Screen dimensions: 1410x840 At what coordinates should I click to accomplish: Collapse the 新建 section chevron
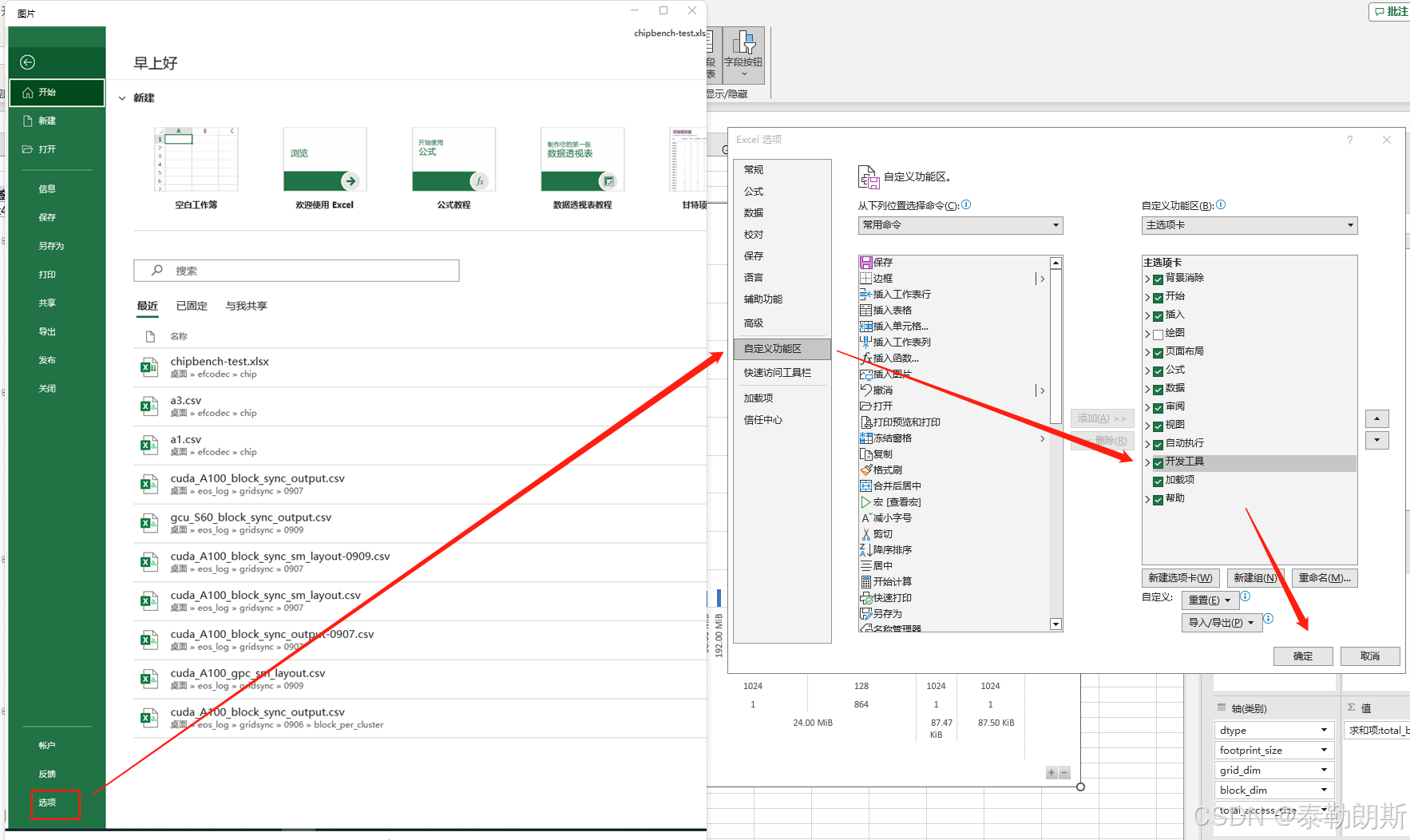(x=122, y=98)
